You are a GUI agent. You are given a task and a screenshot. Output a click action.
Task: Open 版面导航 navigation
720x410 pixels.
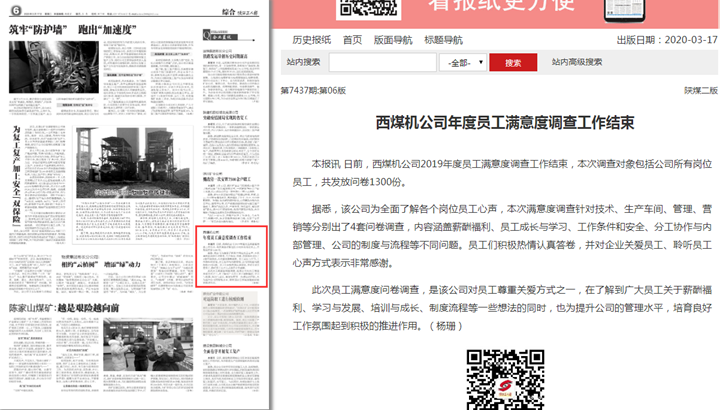point(392,40)
